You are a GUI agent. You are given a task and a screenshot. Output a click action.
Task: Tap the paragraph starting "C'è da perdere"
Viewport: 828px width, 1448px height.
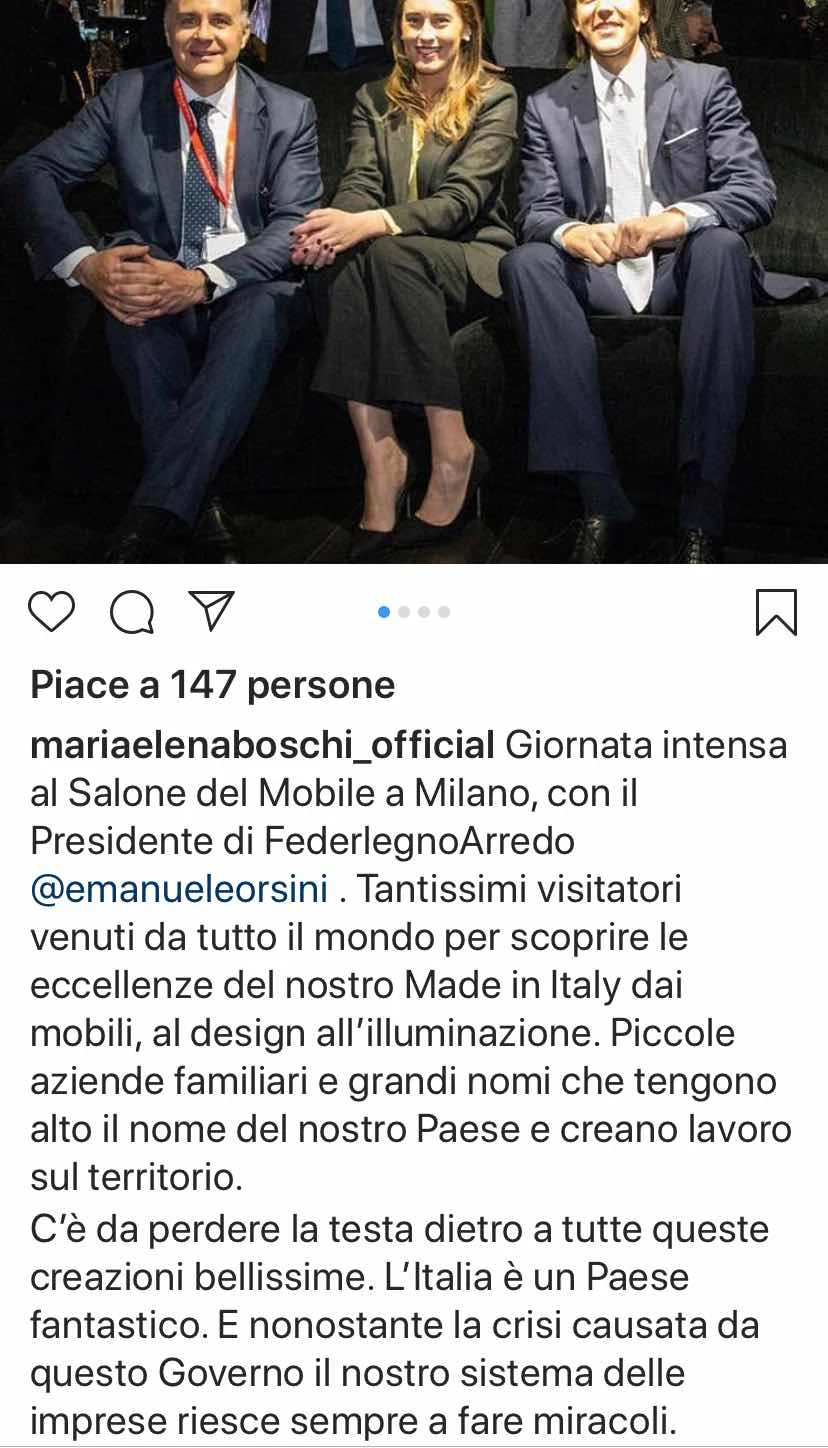coord(400,1326)
